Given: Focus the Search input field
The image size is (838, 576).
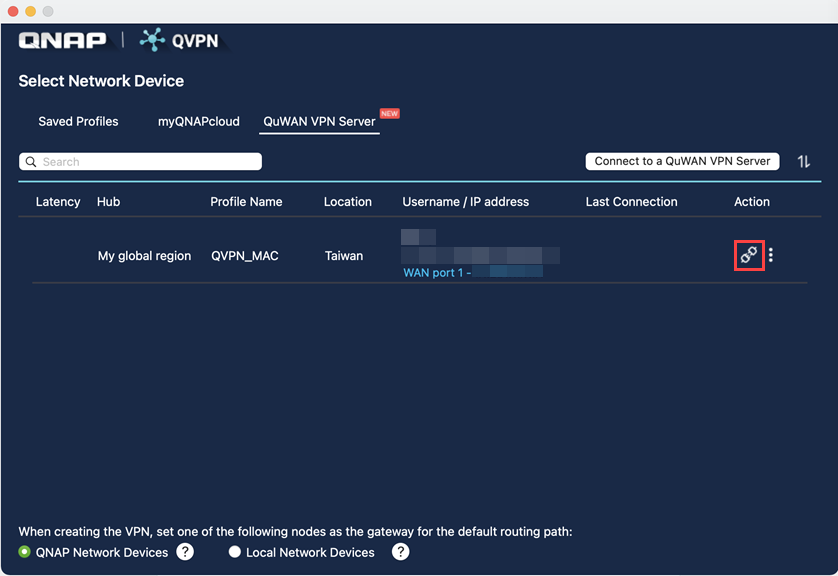Looking at the screenshot, I should pyautogui.click(x=141, y=162).
